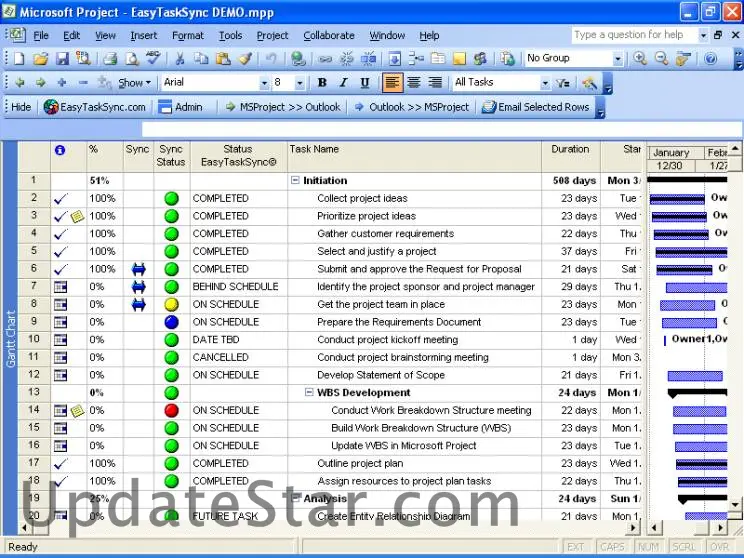The image size is (744, 558).
Task: Zoom out on the timescale
Action: click(x=661, y=59)
